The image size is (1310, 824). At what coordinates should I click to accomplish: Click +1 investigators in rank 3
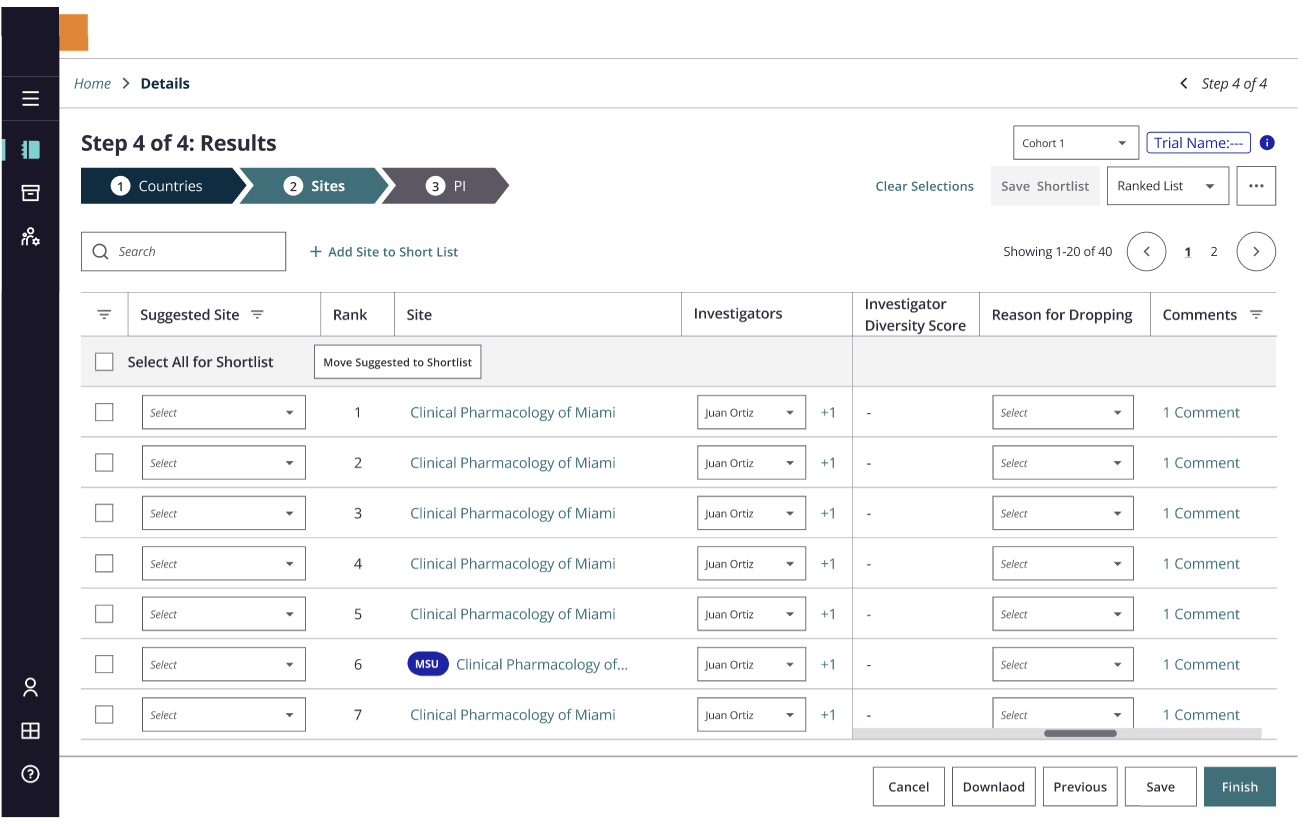coord(828,513)
